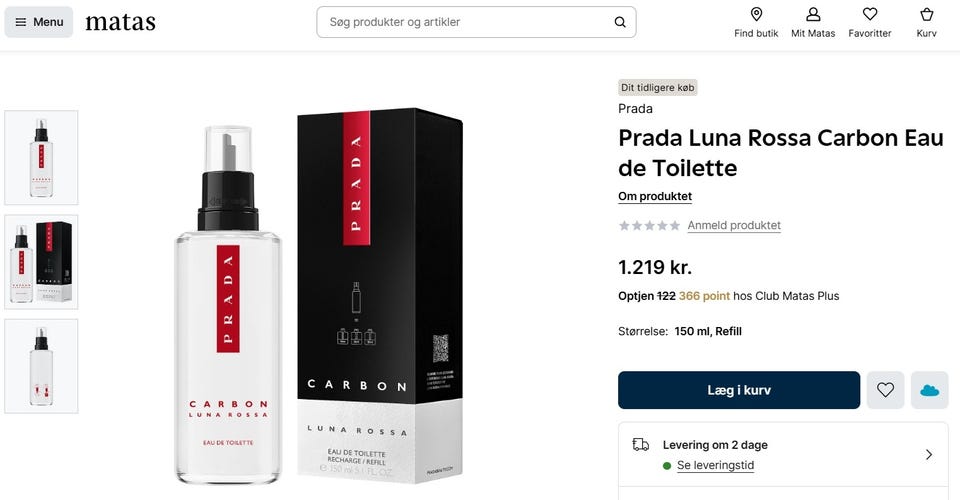
Task: Jump to Om produktet section
Action: click(x=654, y=196)
